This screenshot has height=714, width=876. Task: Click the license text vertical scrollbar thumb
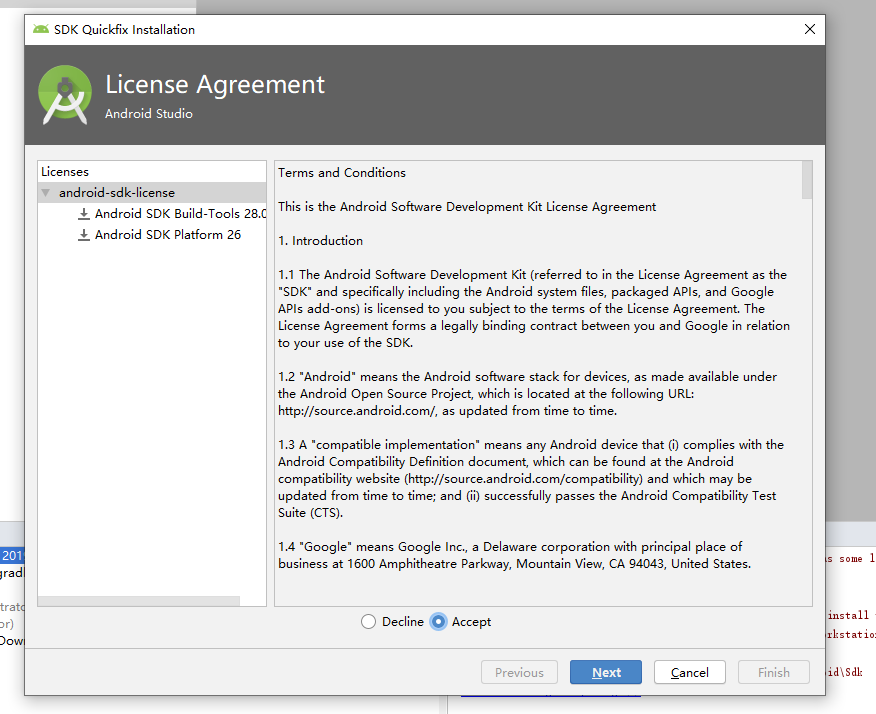tap(807, 180)
